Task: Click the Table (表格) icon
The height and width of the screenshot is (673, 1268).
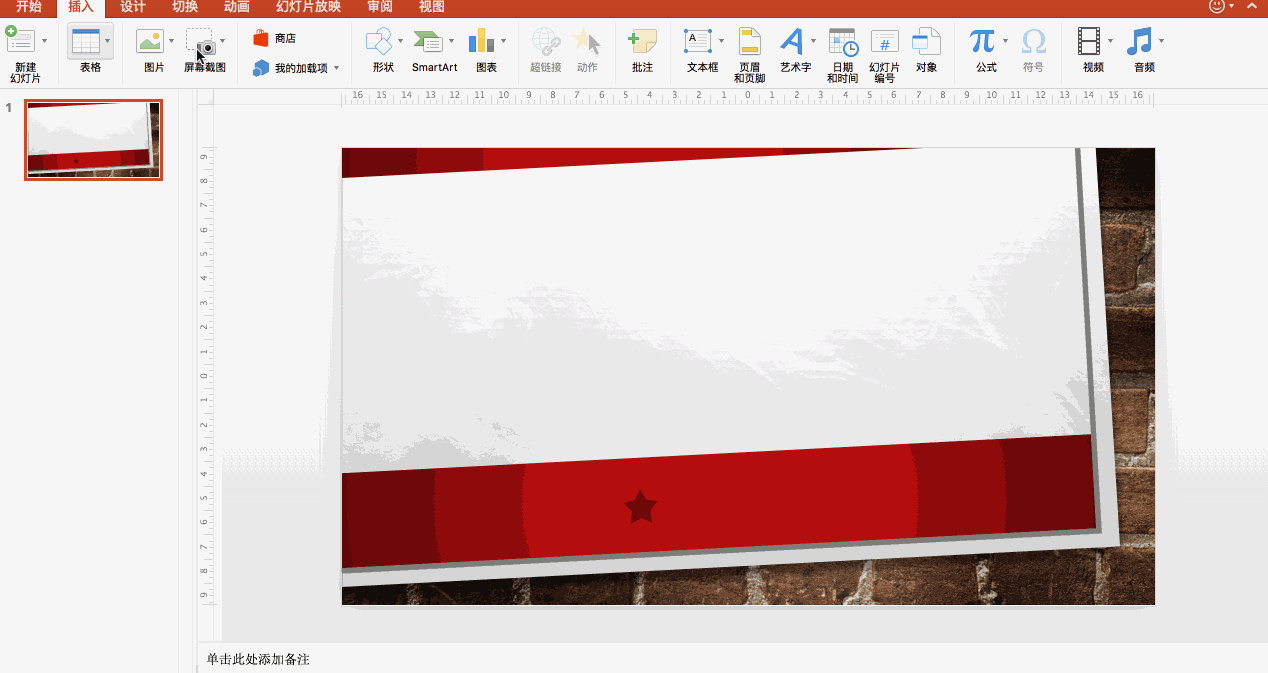Action: tap(86, 41)
